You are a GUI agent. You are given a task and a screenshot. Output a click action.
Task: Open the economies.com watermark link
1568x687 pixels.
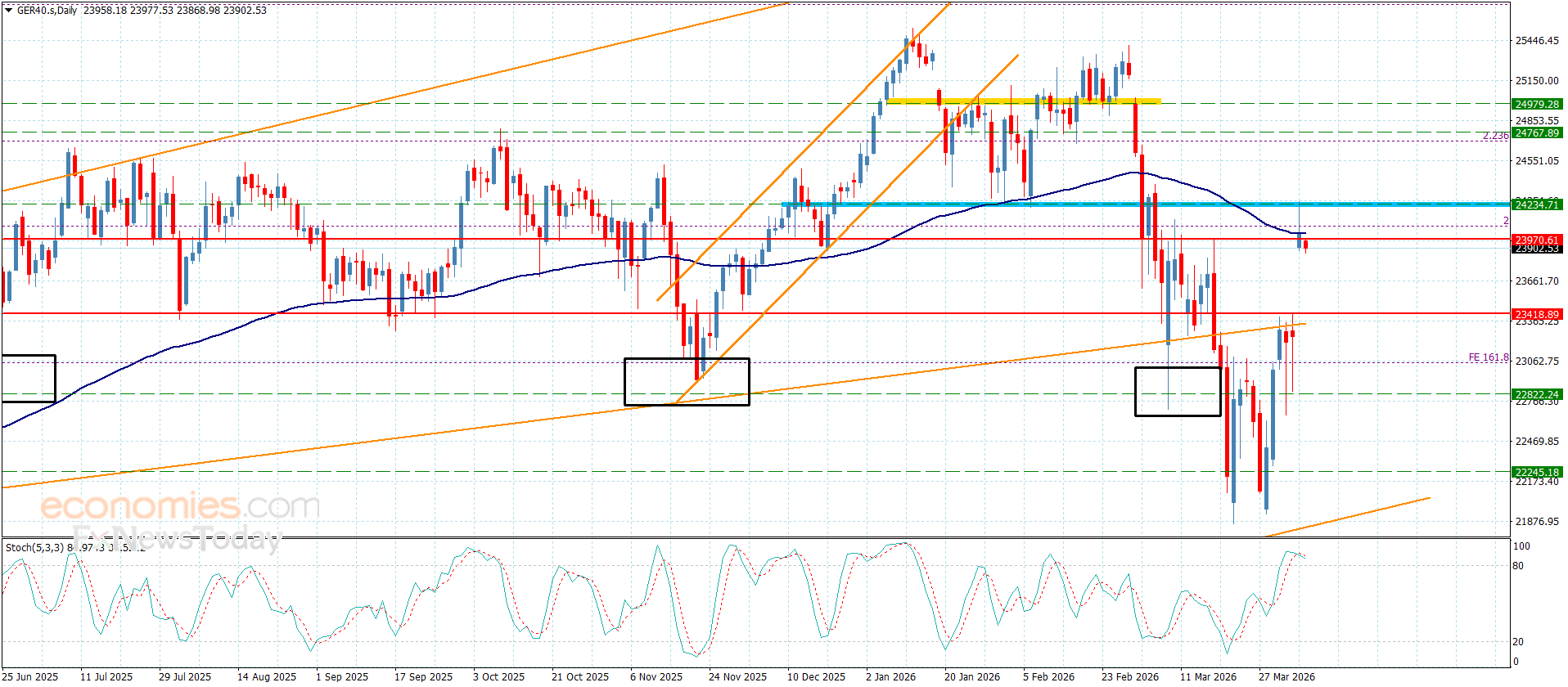pyautogui.click(x=180, y=506)
